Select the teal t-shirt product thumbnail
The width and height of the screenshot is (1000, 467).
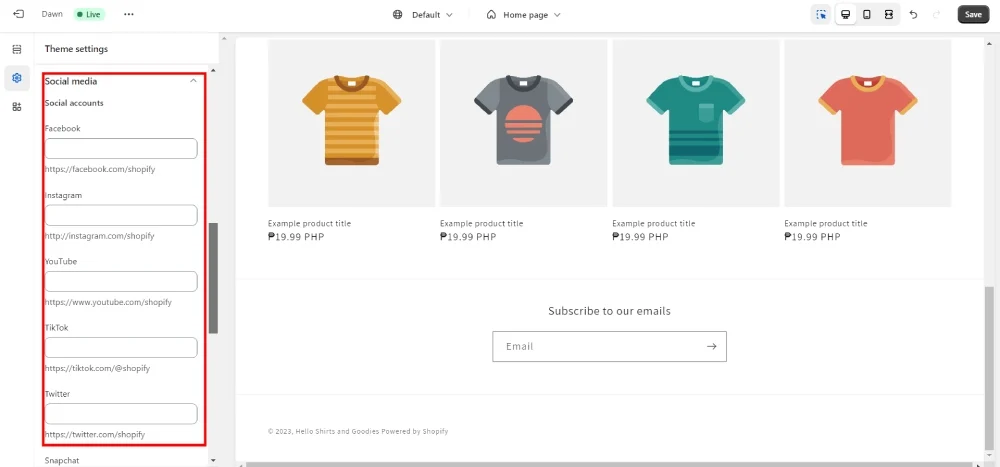point(695,122)
